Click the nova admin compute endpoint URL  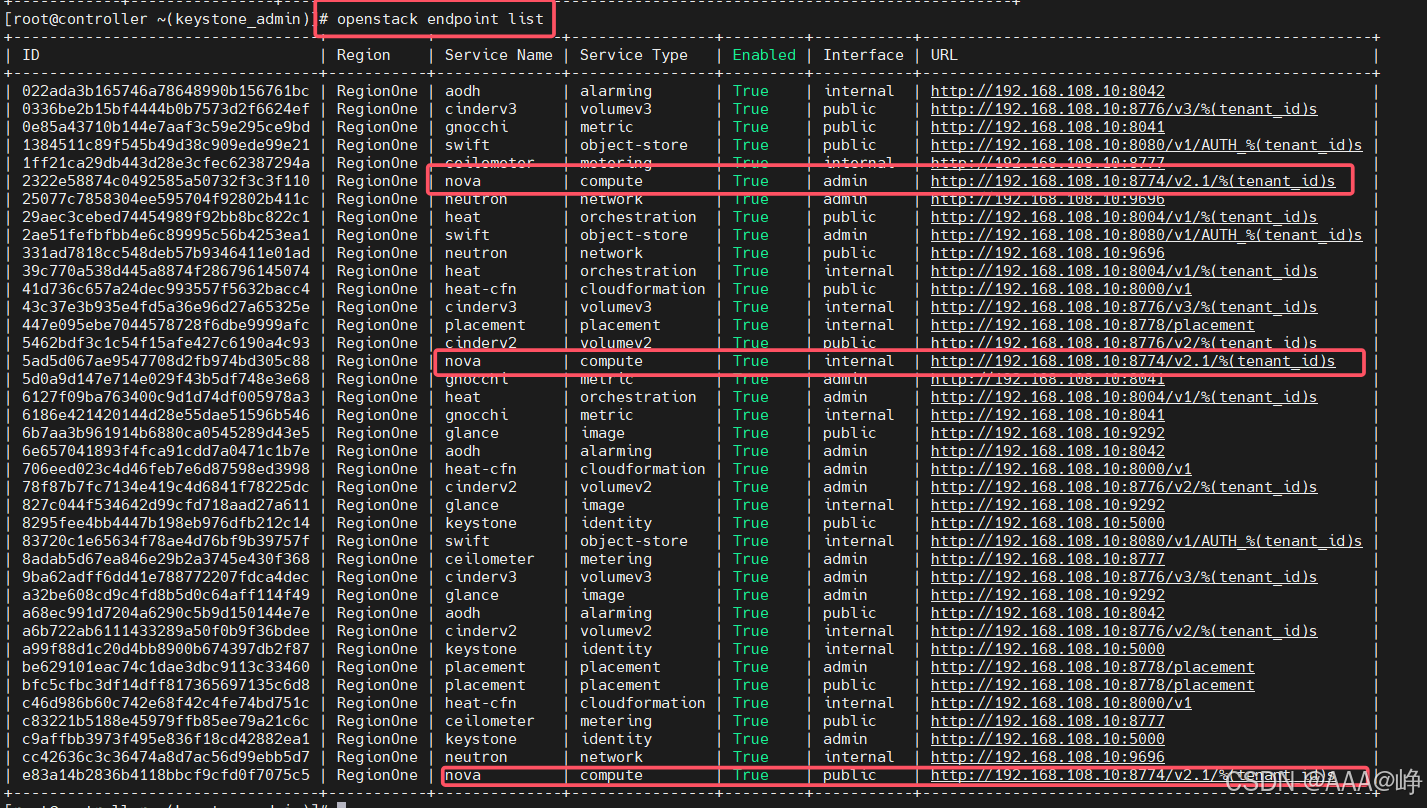coord(1133,181)
